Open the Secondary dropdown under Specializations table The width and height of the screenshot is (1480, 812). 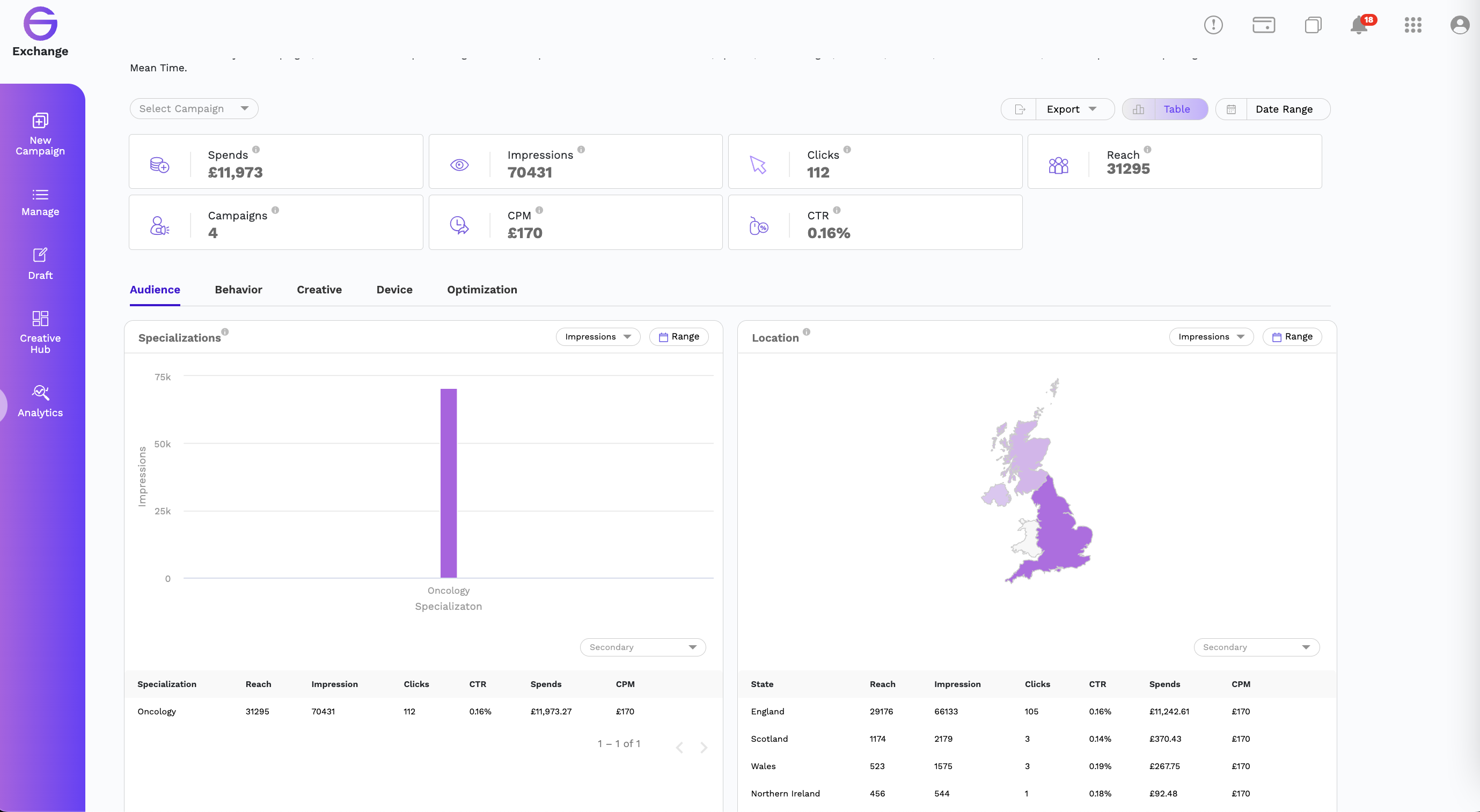[x=642, y=647]
